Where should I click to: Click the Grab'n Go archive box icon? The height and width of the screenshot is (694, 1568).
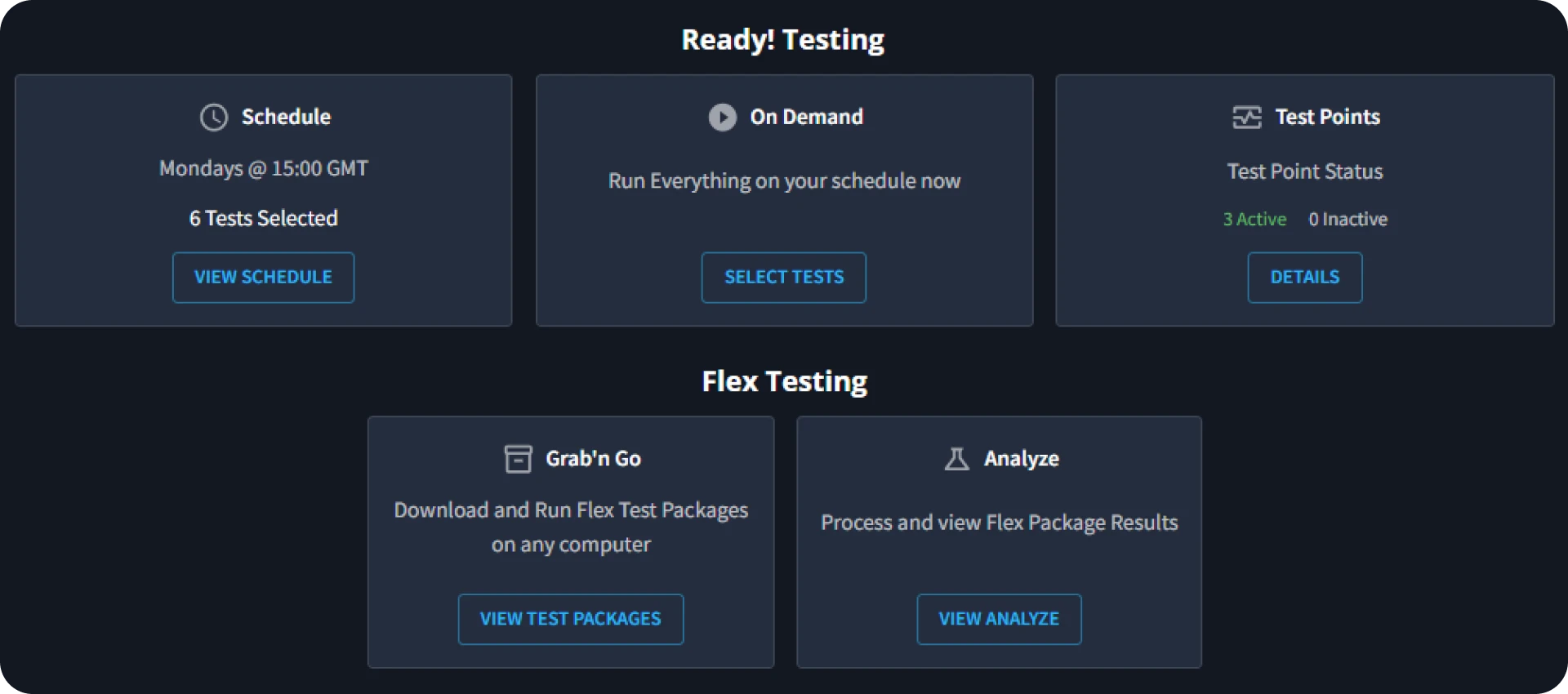(518, 459)
